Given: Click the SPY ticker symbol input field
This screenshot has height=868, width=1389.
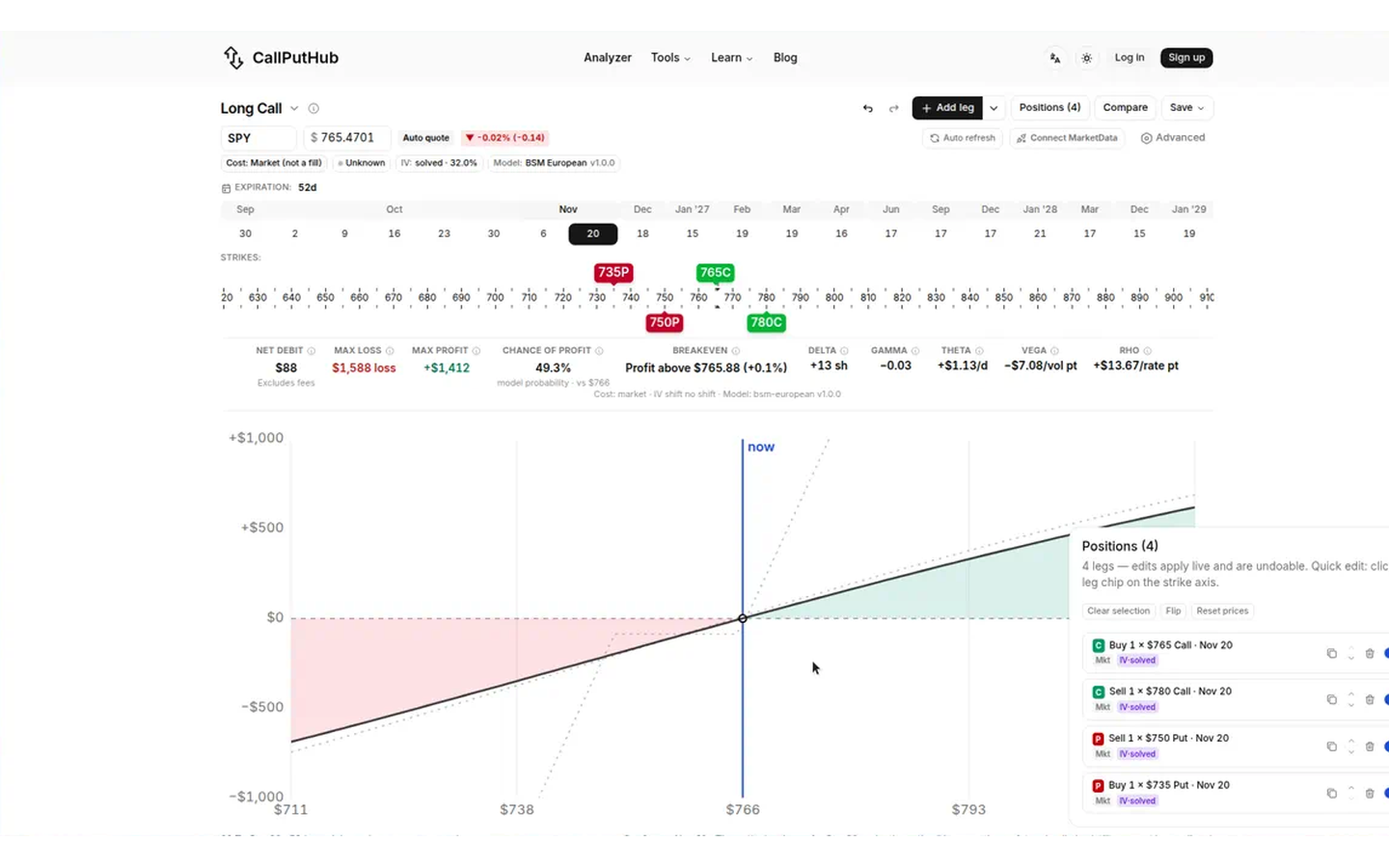Looking at the screenshot, I should pyautogui.click(x=258, y=138).
